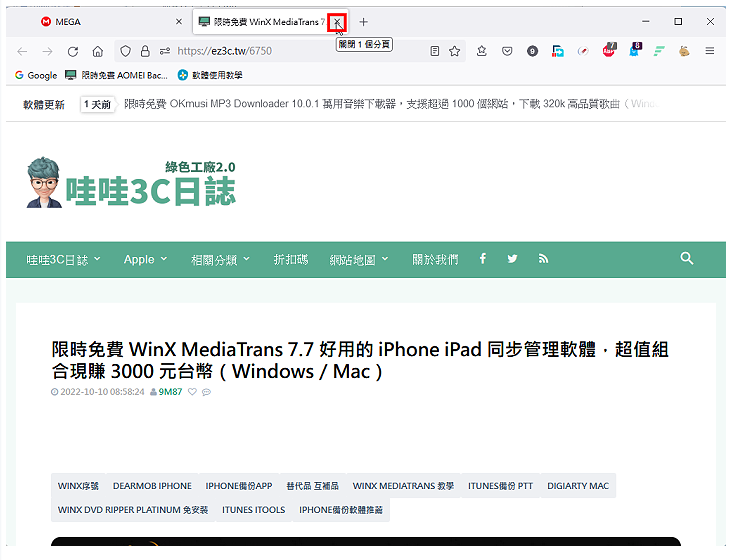Expand the Apple nav dropdown
The width and height of the screenshot is (731, 560).
(145, 259)
